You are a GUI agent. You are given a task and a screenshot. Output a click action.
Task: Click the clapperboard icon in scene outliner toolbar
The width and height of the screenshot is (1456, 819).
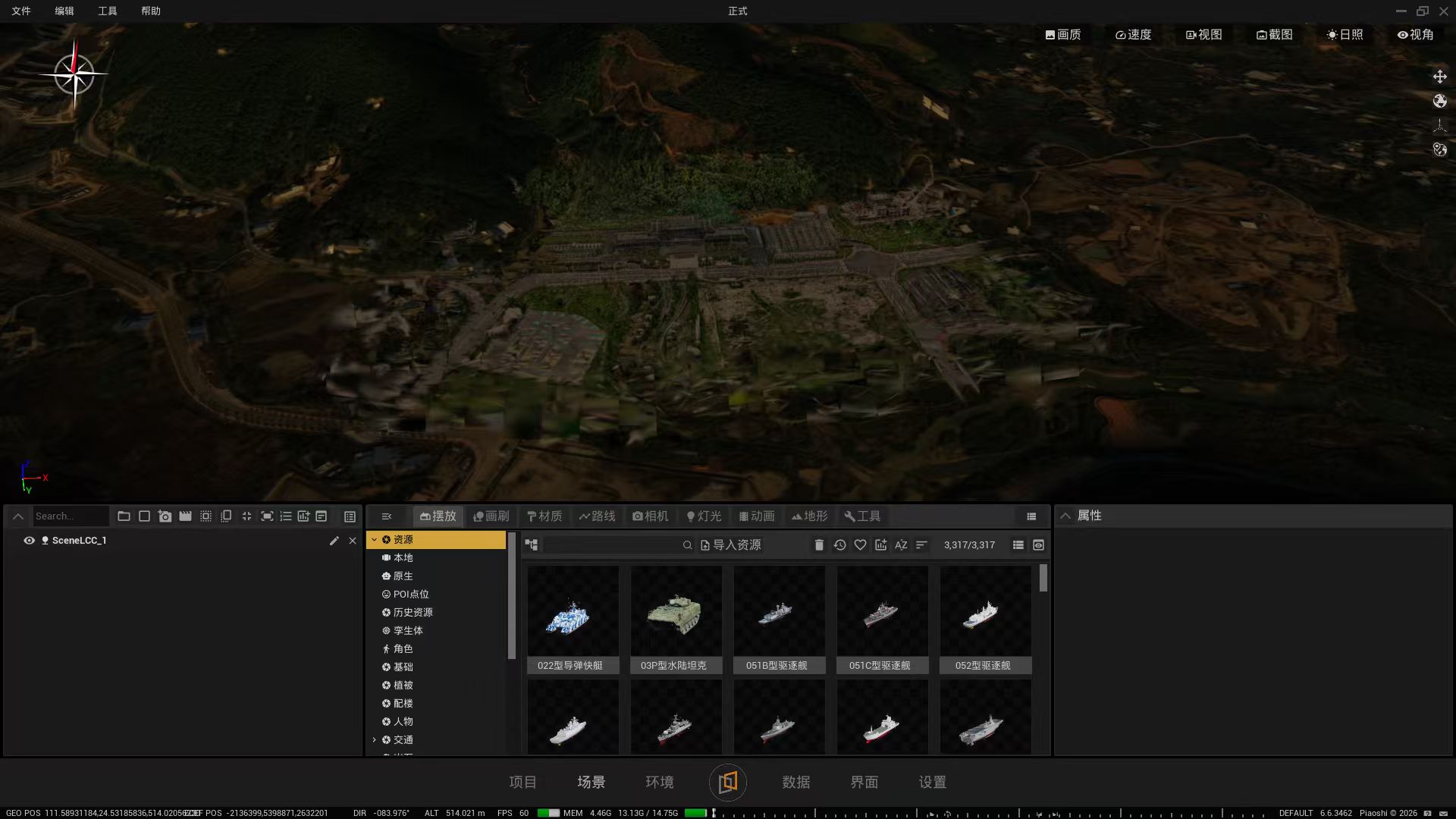click(185, 516)
